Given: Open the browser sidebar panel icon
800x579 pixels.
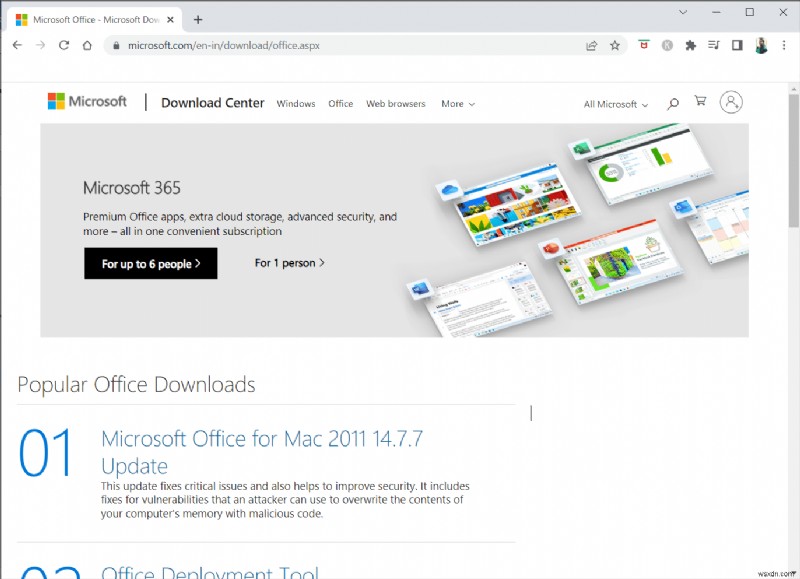Looking at the screenshot, I should 737,45.
